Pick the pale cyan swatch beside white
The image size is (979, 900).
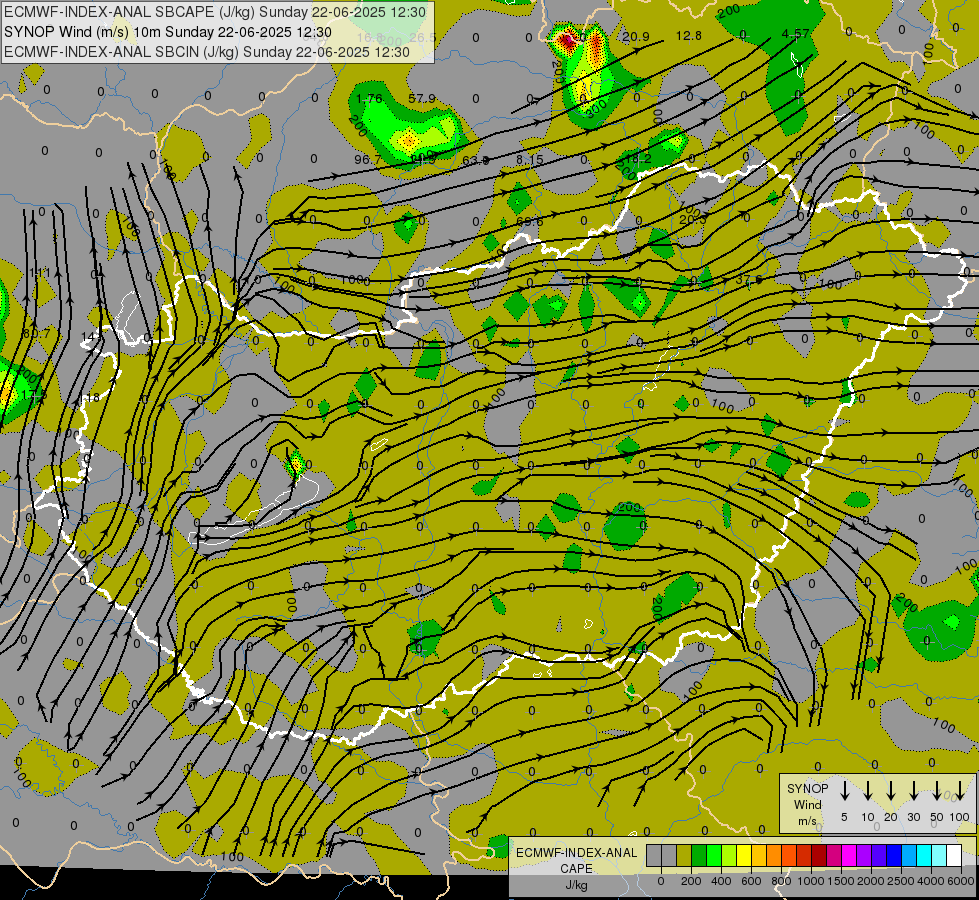tap(940, 856)
